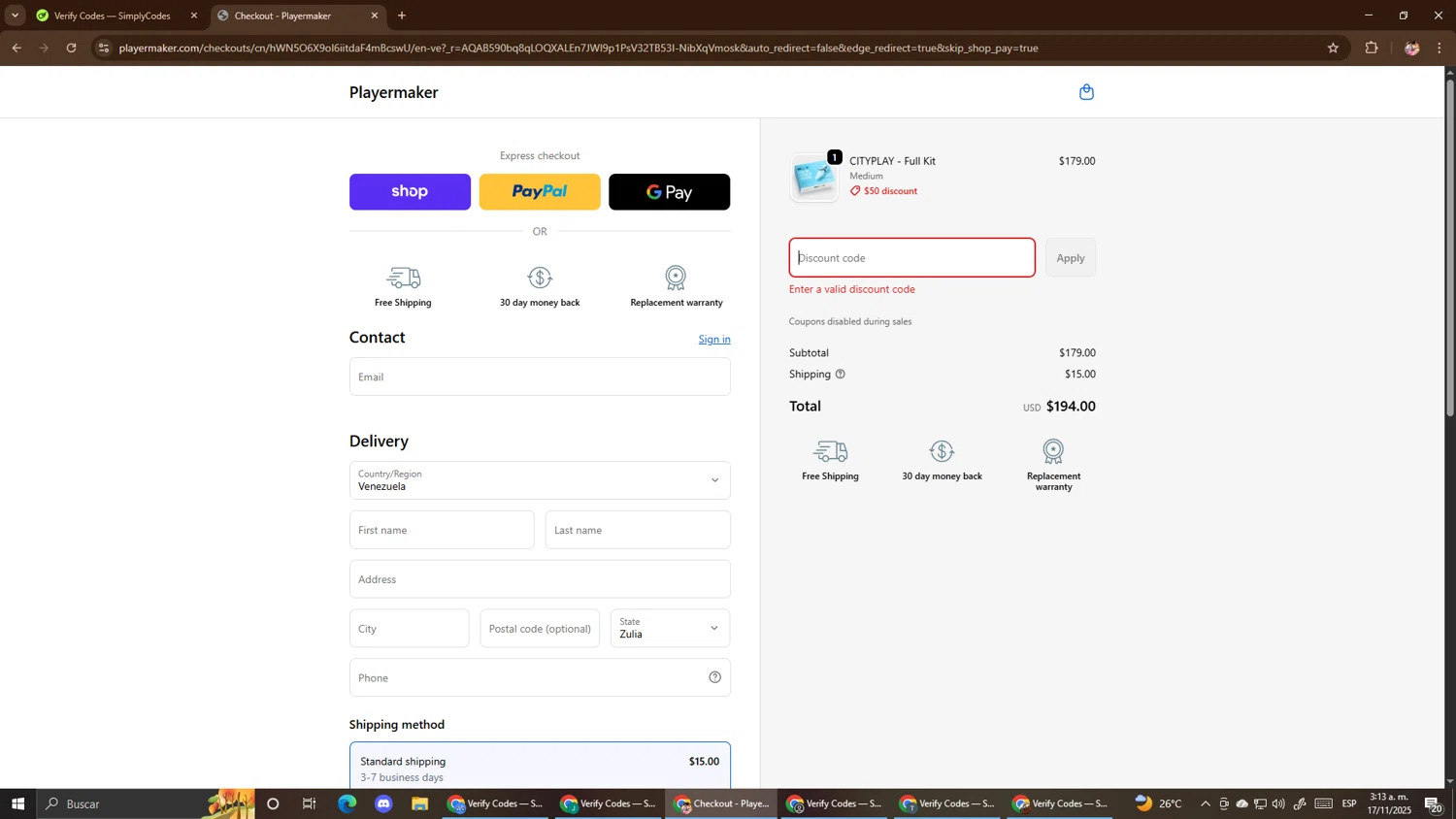Image resolution: width=1456 pixels, height=819 pixels.
Task: Pay with the PayPal button
Action: (540, 192)
